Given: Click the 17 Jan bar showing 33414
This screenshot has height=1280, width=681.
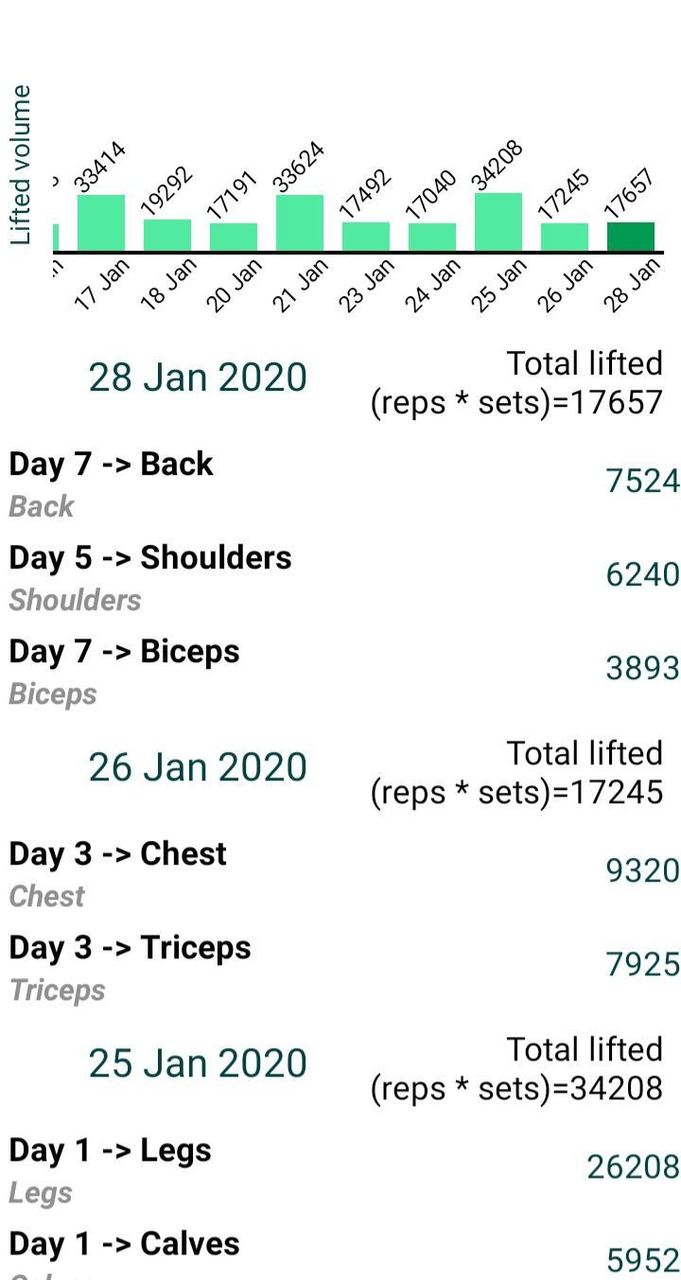Looking at the screenshot, I should [x=99, y=220].
